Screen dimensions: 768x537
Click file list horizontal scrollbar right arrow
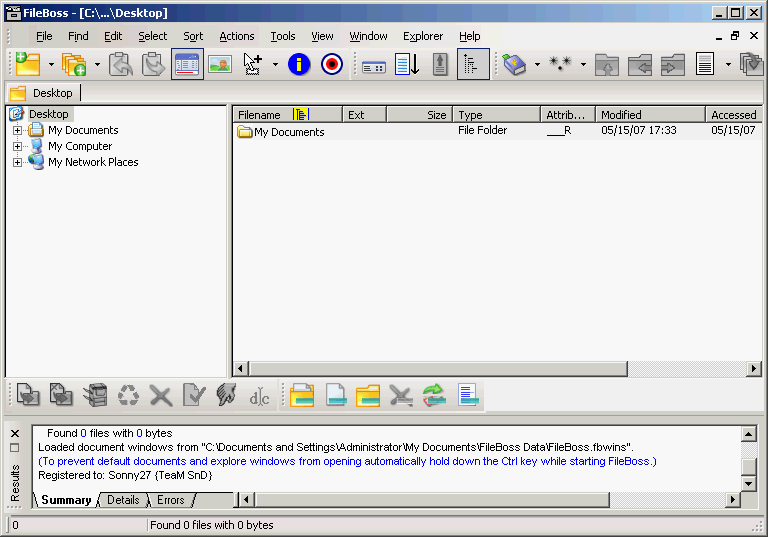pyautogui.click(x=754, y=368)
